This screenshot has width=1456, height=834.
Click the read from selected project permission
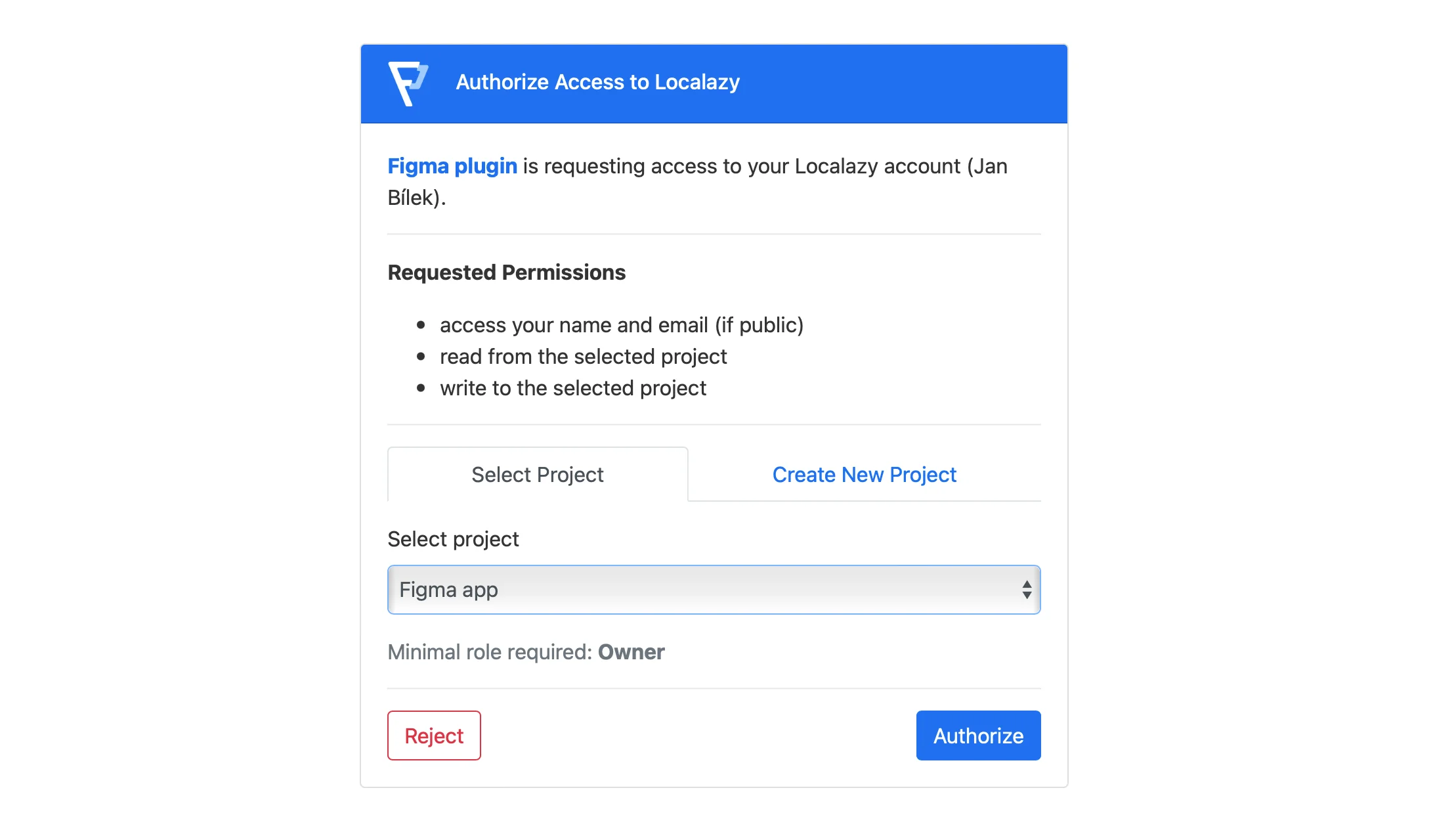click(x=583, y=356)
